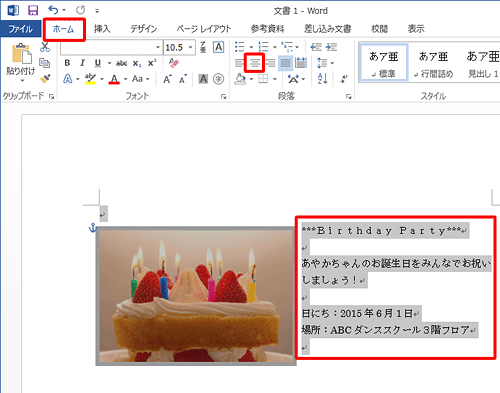This screenshot has width=500, height=393.
Task: Click the Asian layout icon
Action: [293, 79]
